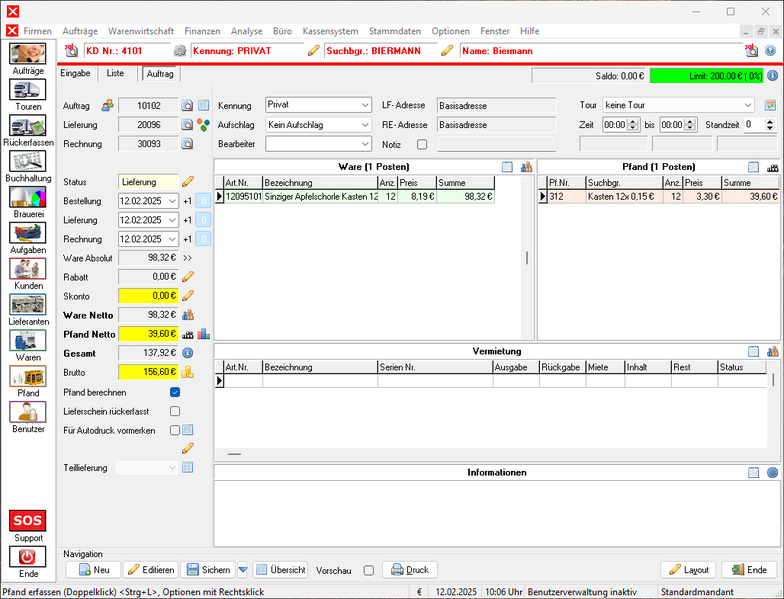Open the Aufschlag dropdown
The image size is (784, 599).
pyautogui.click(x=364, y=125)
